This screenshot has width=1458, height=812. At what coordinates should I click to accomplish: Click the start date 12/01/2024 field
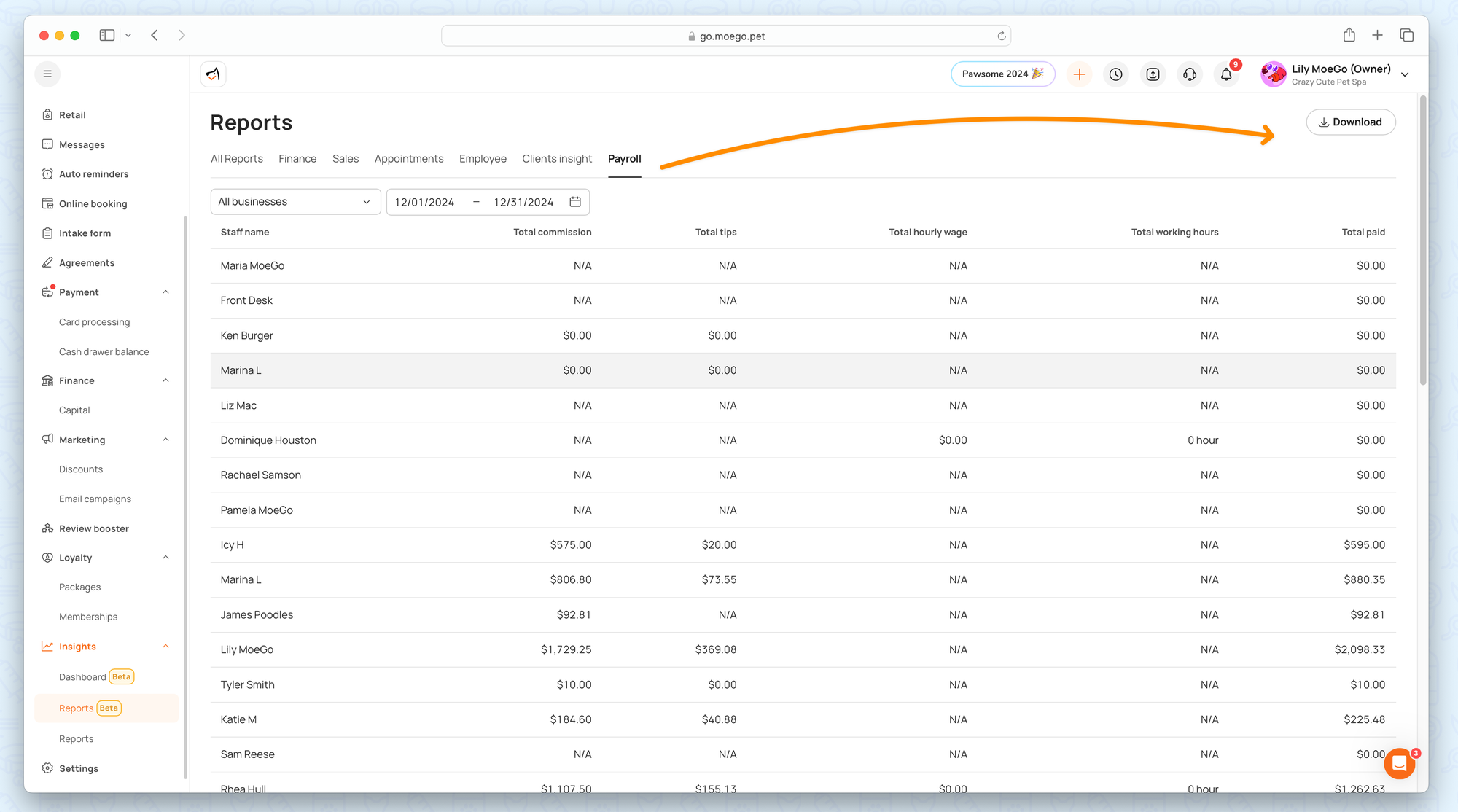coord(425,202)
